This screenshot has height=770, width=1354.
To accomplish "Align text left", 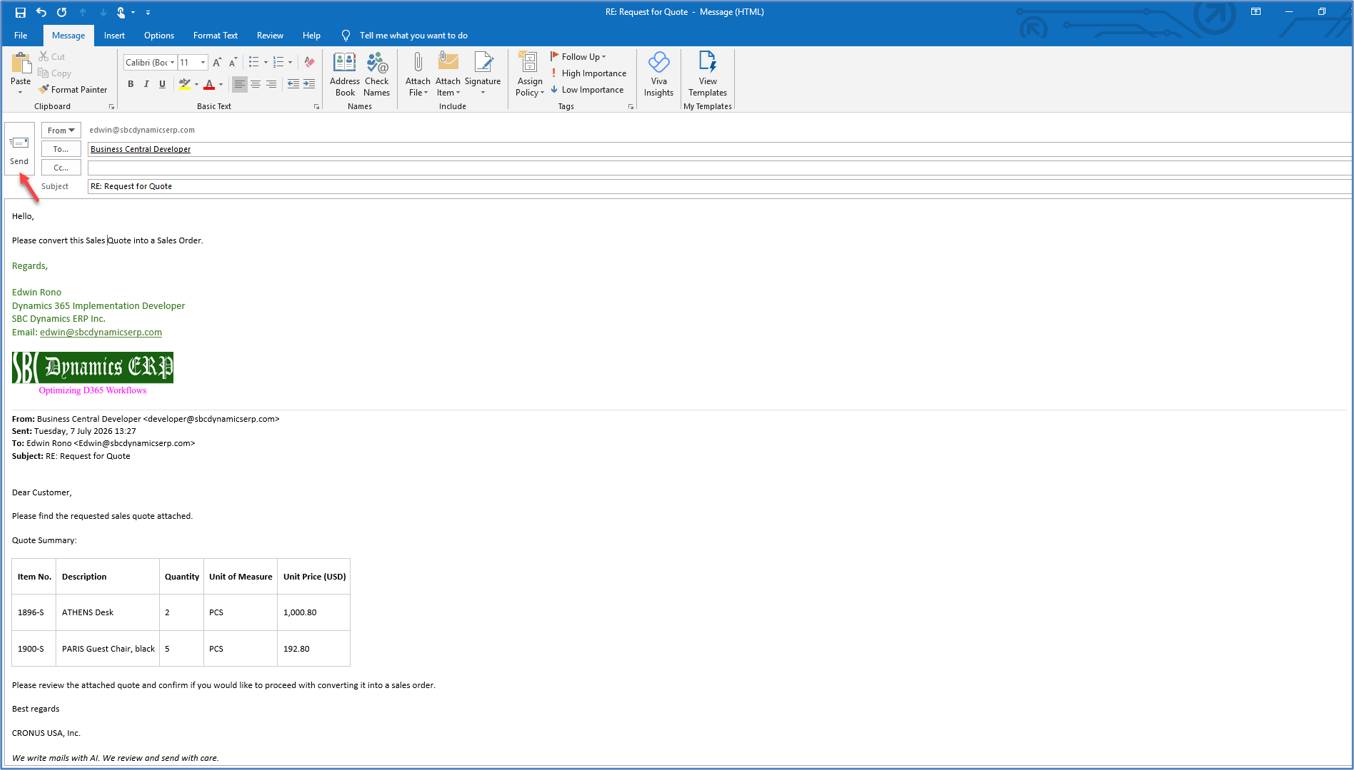I will 239,84.
